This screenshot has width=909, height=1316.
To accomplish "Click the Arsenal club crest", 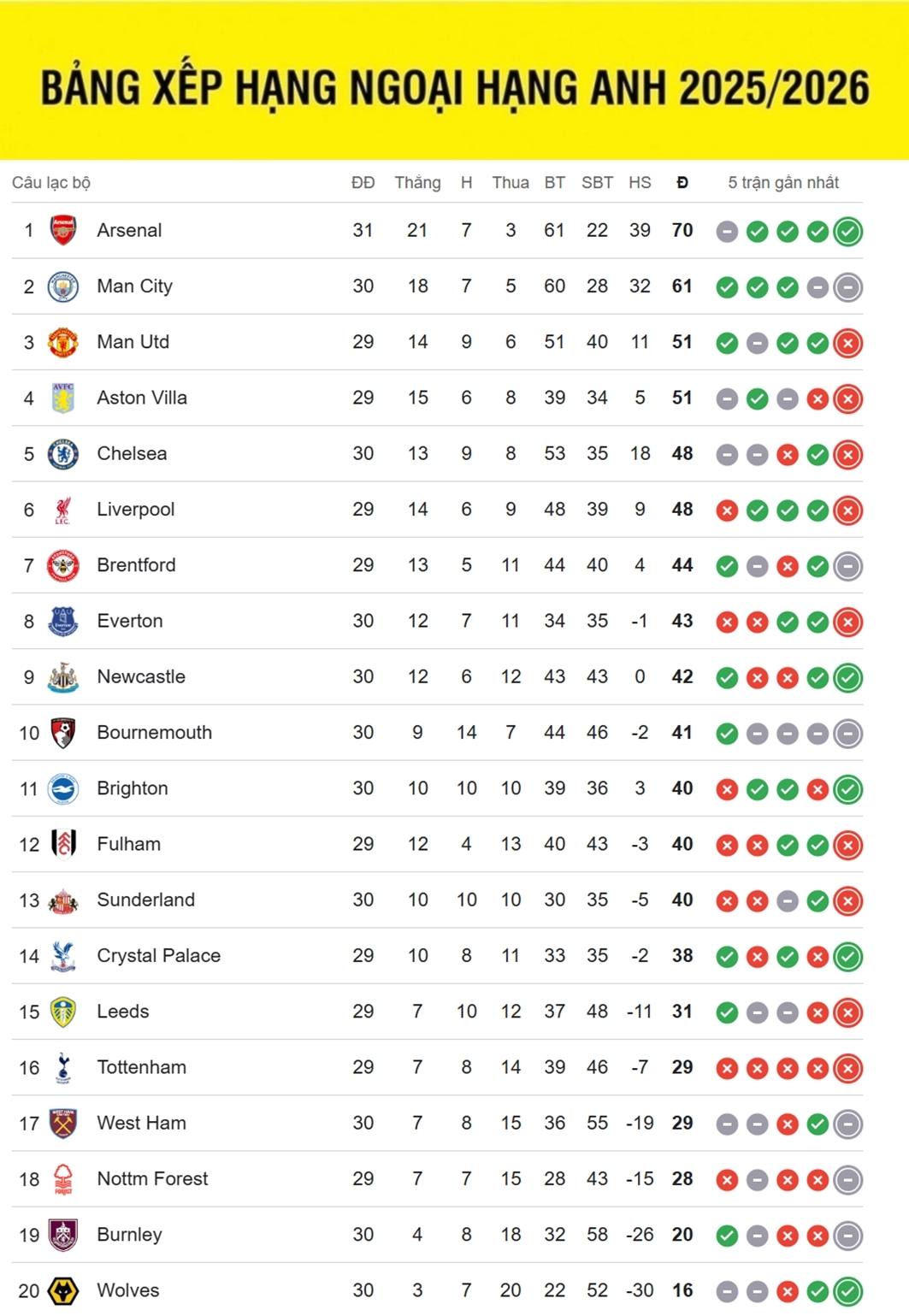I will tap(63, 231).
